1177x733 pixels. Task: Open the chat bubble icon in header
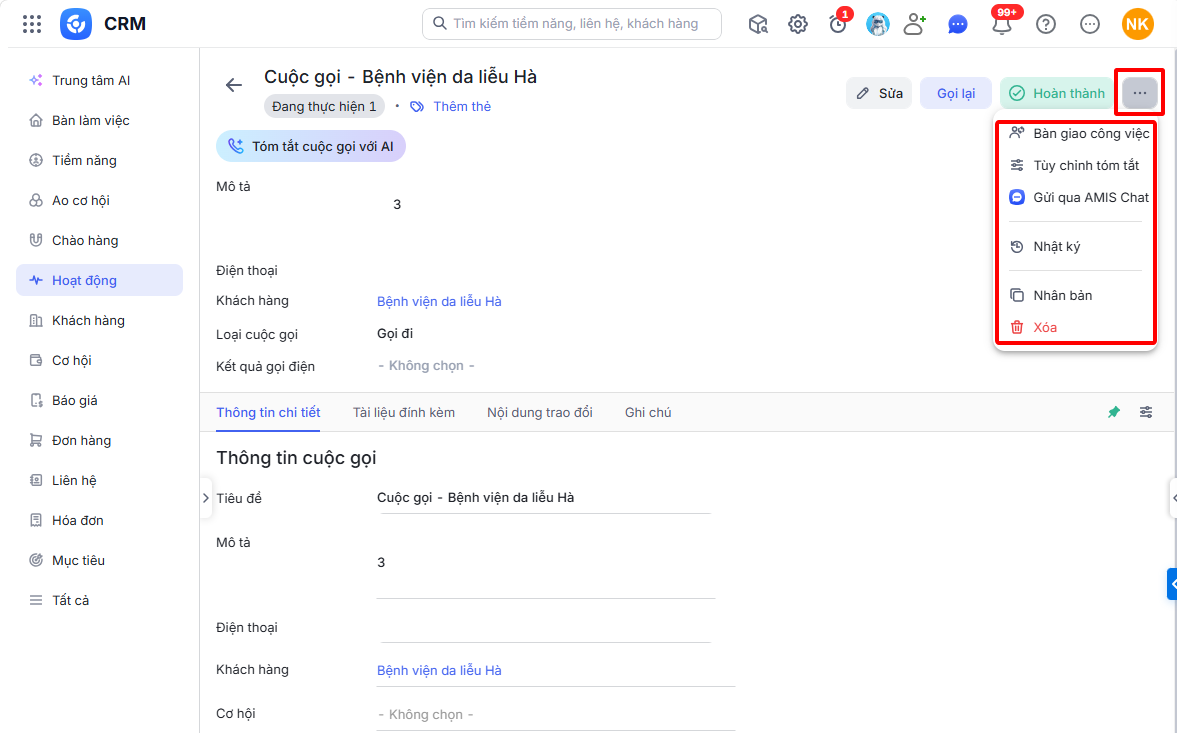pyautogui.click(x=957, y=24)
